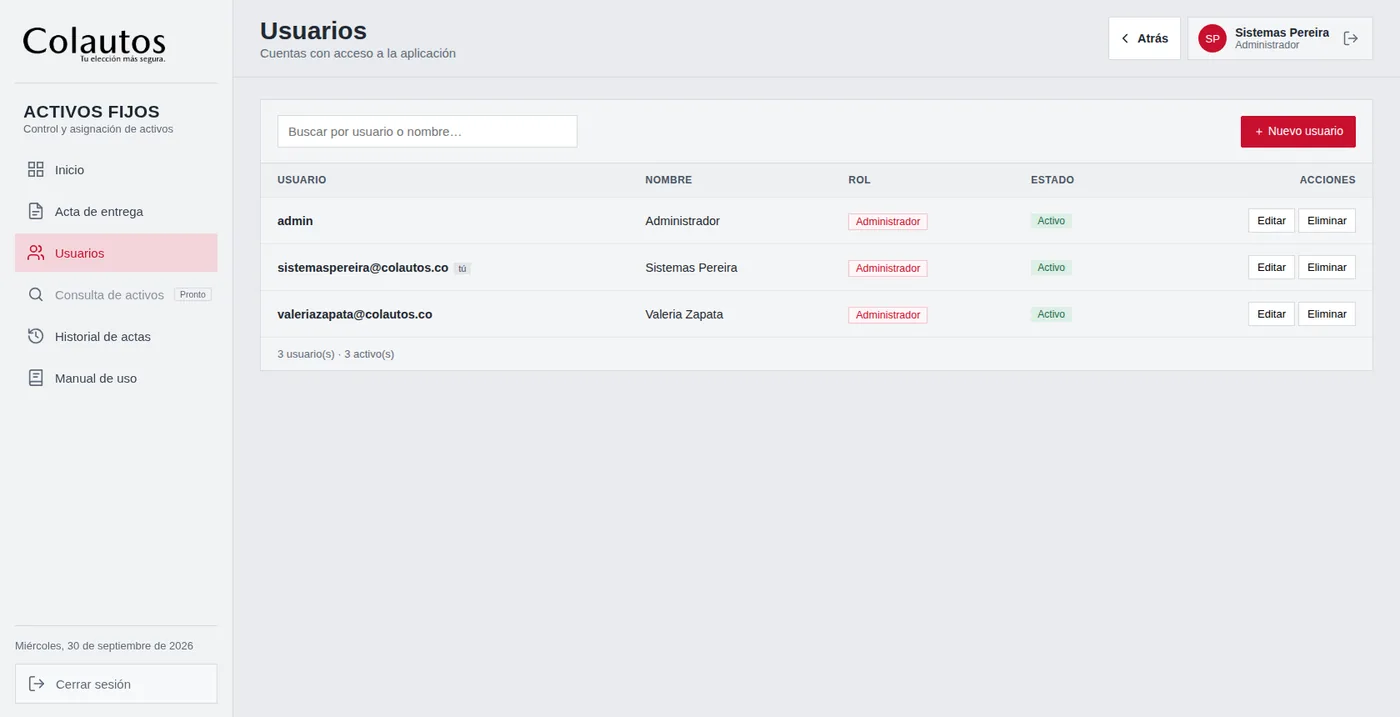Click the ESTADO column header
The width and height of the screenshot is (1400, 717).
(1052, 180)
